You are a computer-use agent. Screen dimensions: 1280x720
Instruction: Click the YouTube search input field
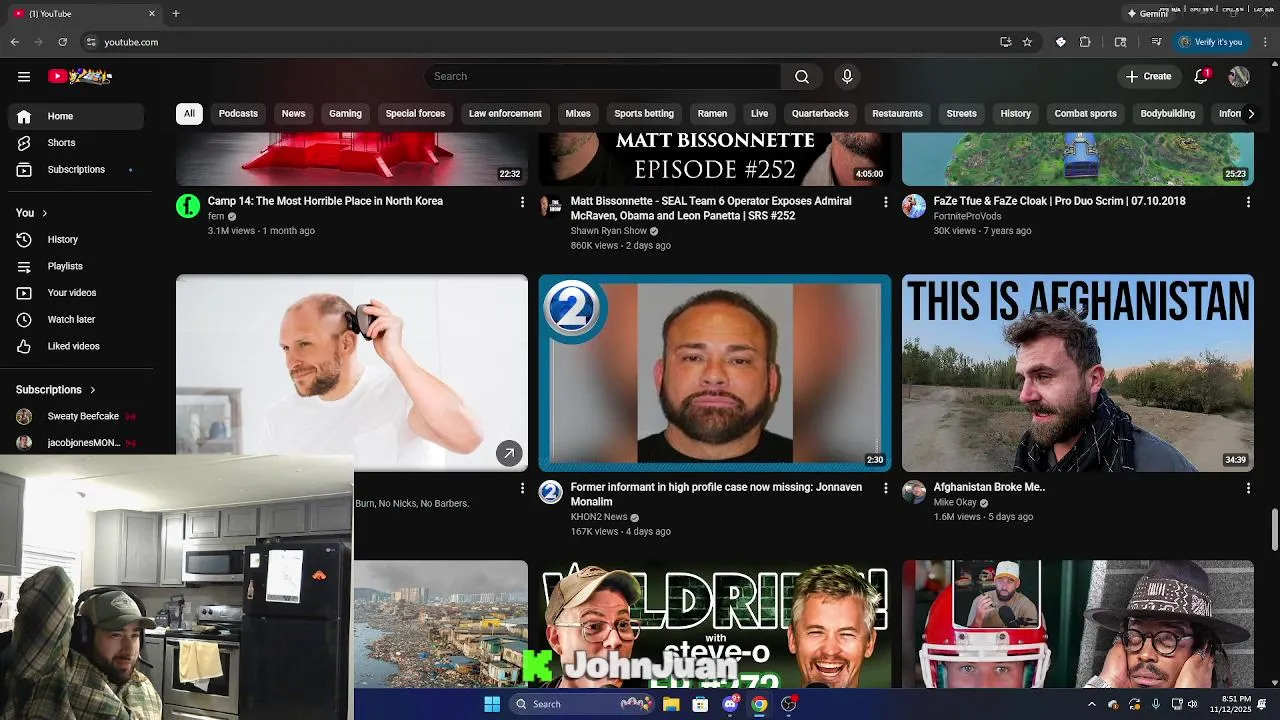[603, 76]
